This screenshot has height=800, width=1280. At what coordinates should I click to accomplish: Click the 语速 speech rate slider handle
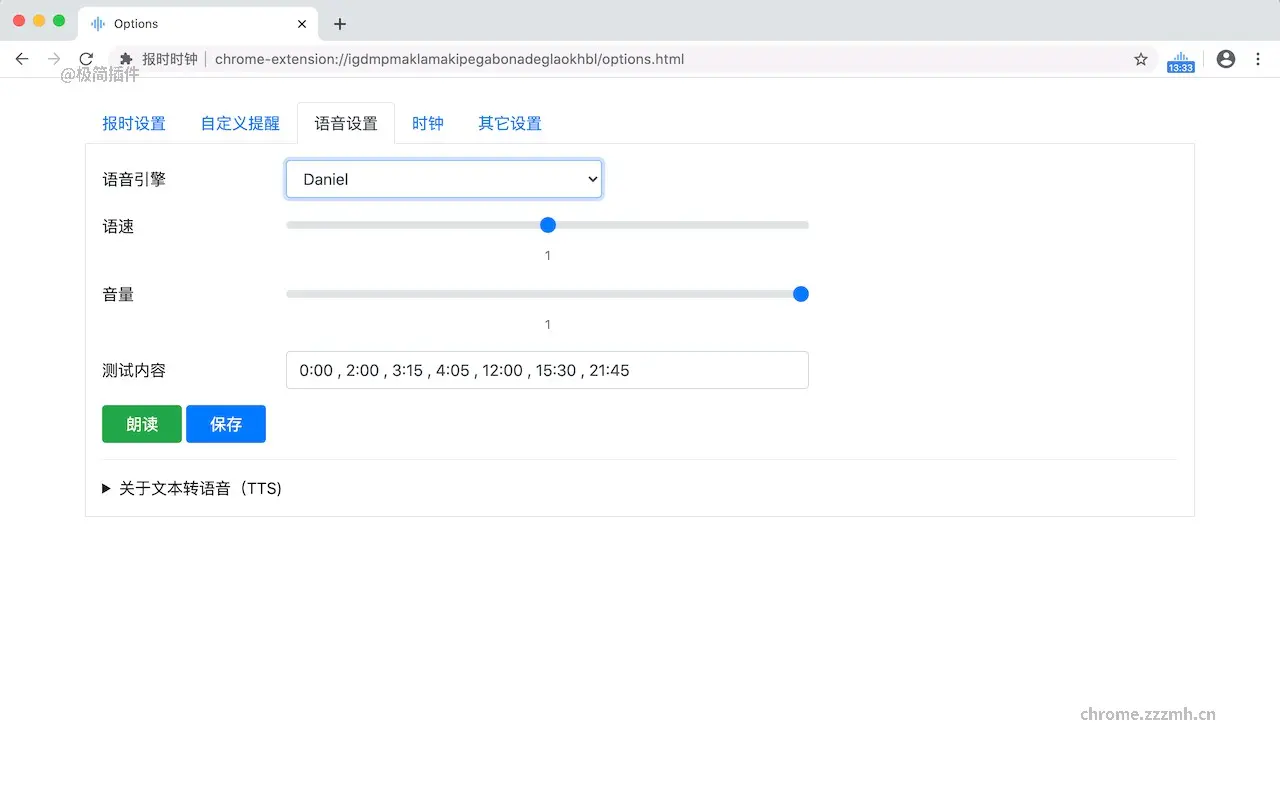tap(547, 225)
